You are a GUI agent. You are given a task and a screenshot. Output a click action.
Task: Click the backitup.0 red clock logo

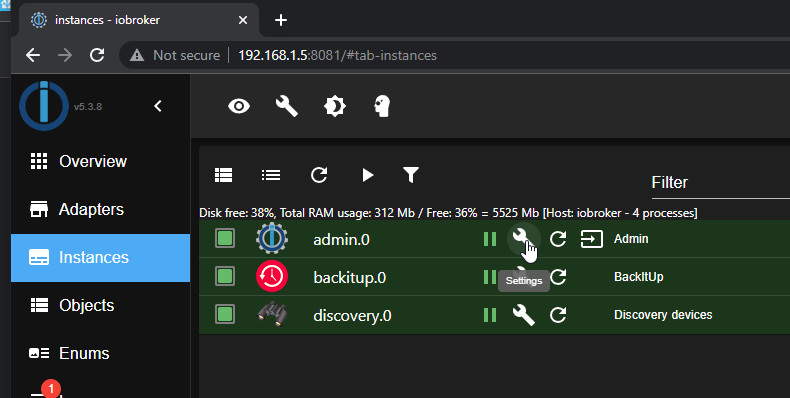(272, 277)
